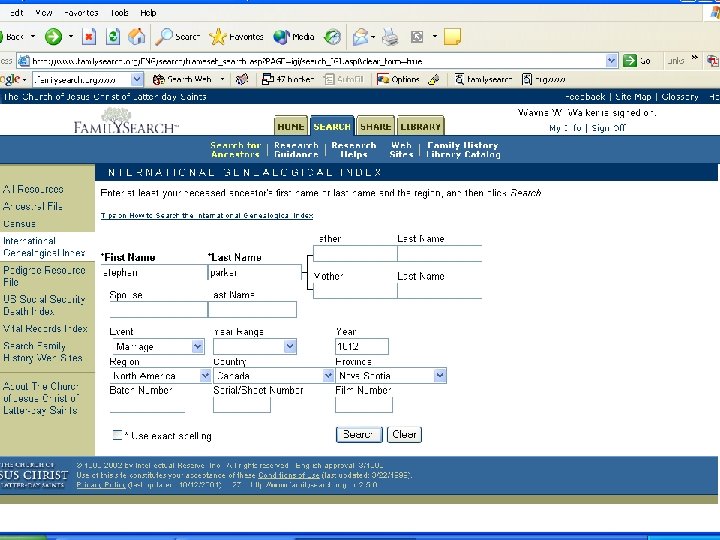Print the page with printer icon
The image size is (720, 540).
390,37
